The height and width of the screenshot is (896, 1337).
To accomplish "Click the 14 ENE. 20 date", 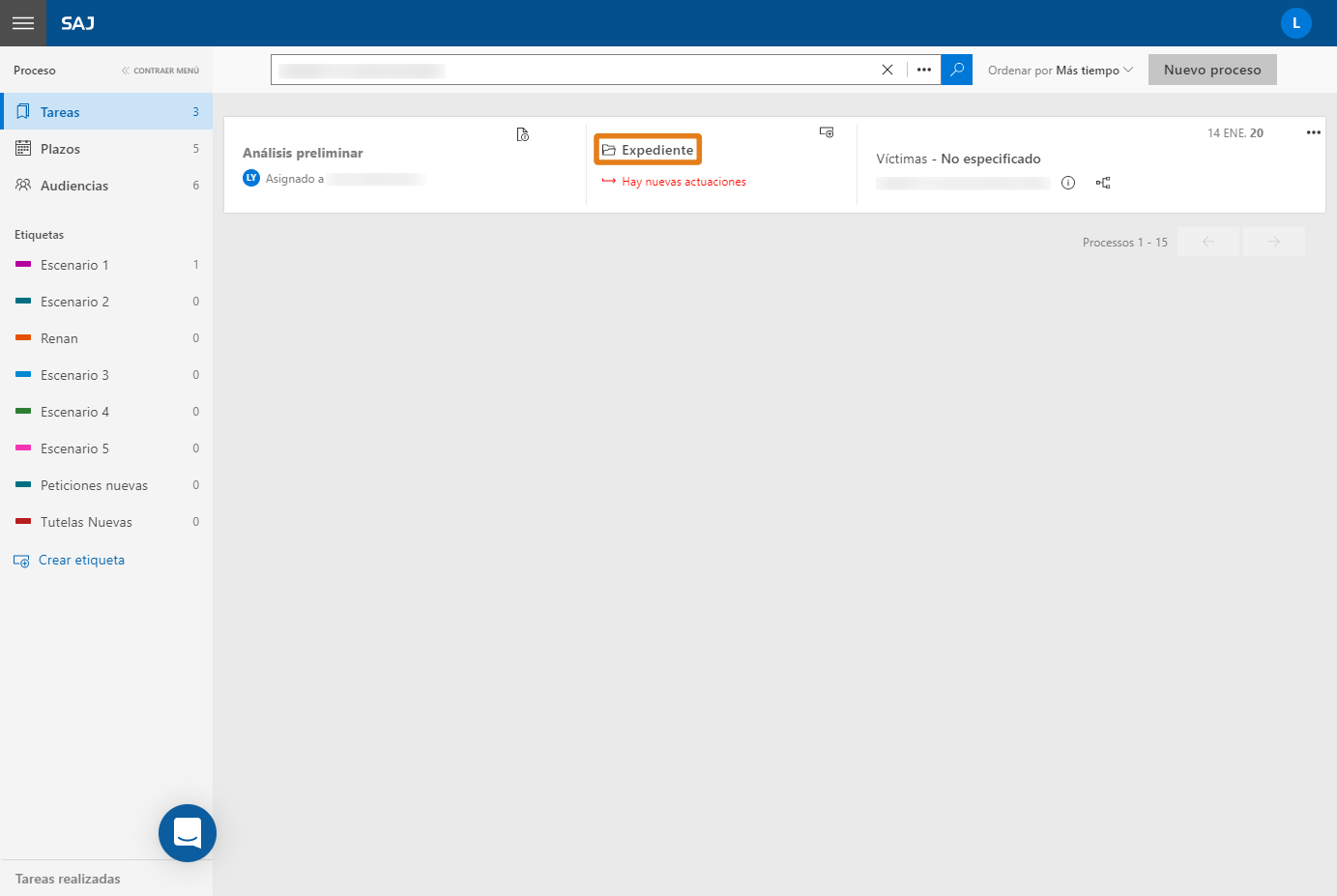I will (1235, 133).
